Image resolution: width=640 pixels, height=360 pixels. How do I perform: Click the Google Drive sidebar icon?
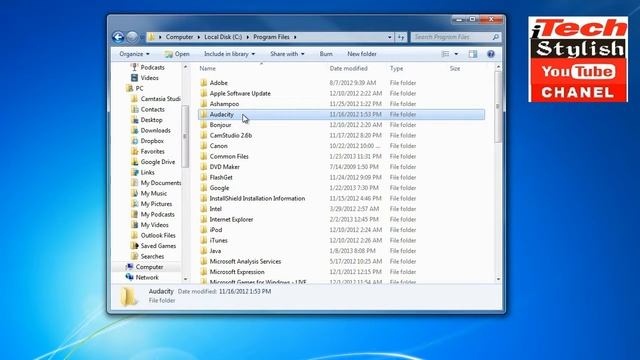[135, 162]
